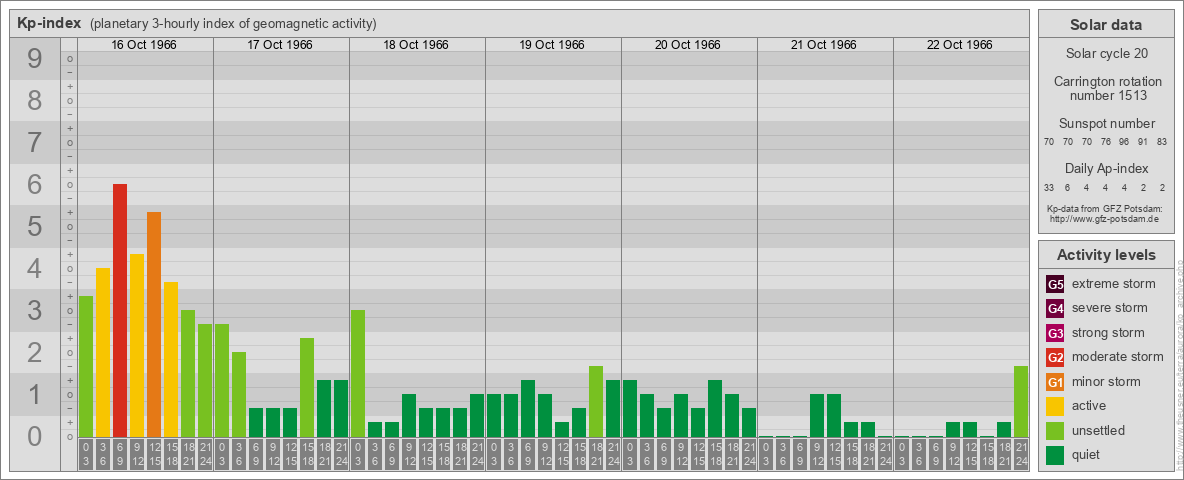Click Kp scale number 8 on axis
The height and width of the screenshot is (480, 1184).
click(35, 100)
